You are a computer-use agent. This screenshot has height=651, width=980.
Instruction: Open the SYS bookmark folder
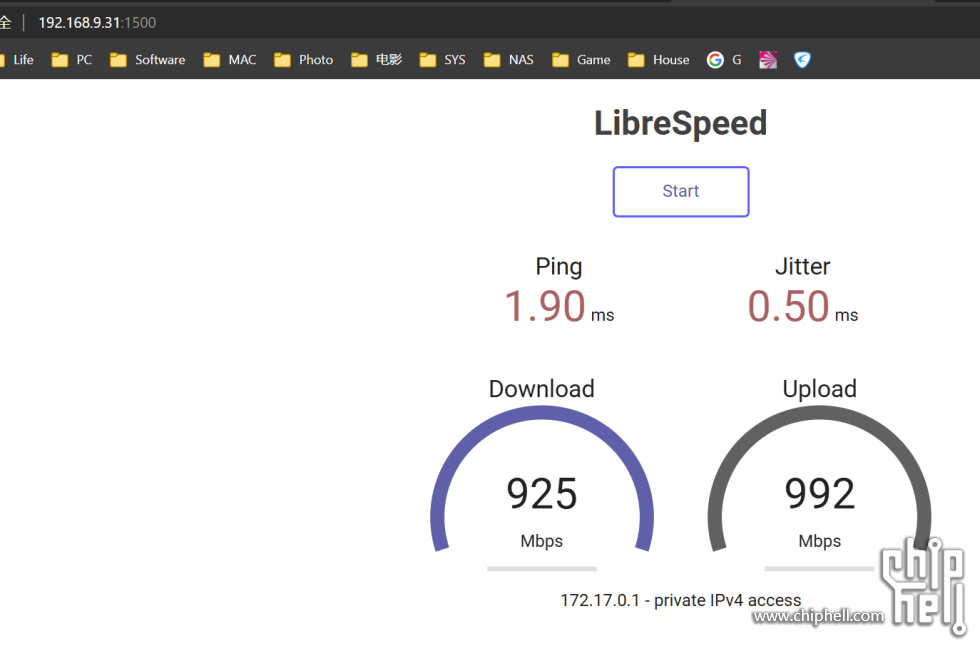(x=442, y=60)
